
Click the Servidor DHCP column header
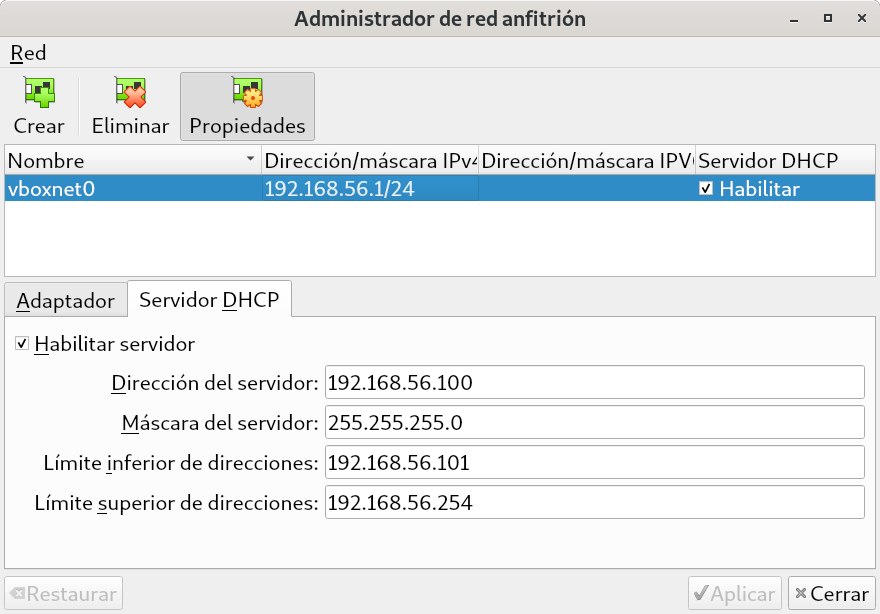767,160
